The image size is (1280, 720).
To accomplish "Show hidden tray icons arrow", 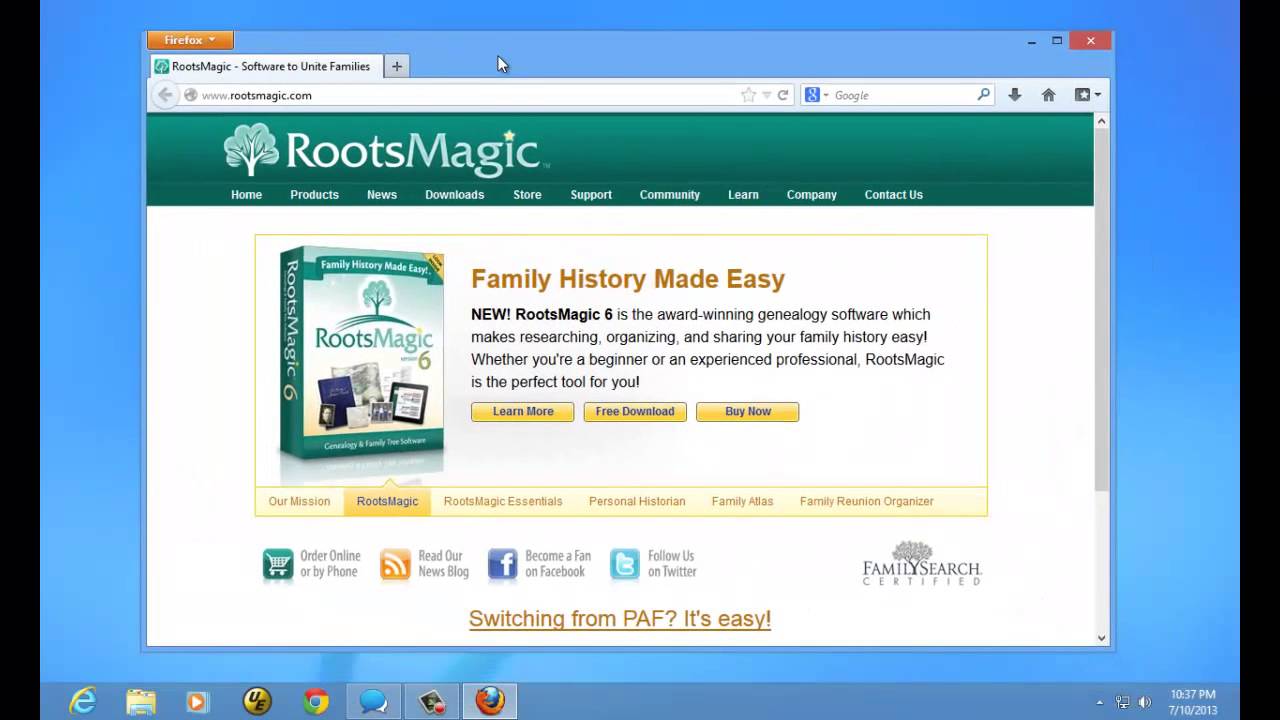I will (x=1100, y=702).
